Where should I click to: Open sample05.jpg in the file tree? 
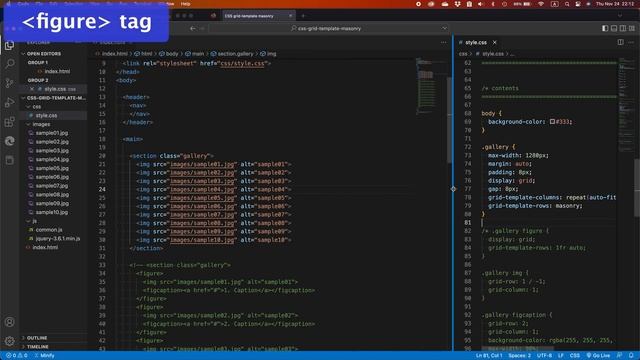click(52, 168)
